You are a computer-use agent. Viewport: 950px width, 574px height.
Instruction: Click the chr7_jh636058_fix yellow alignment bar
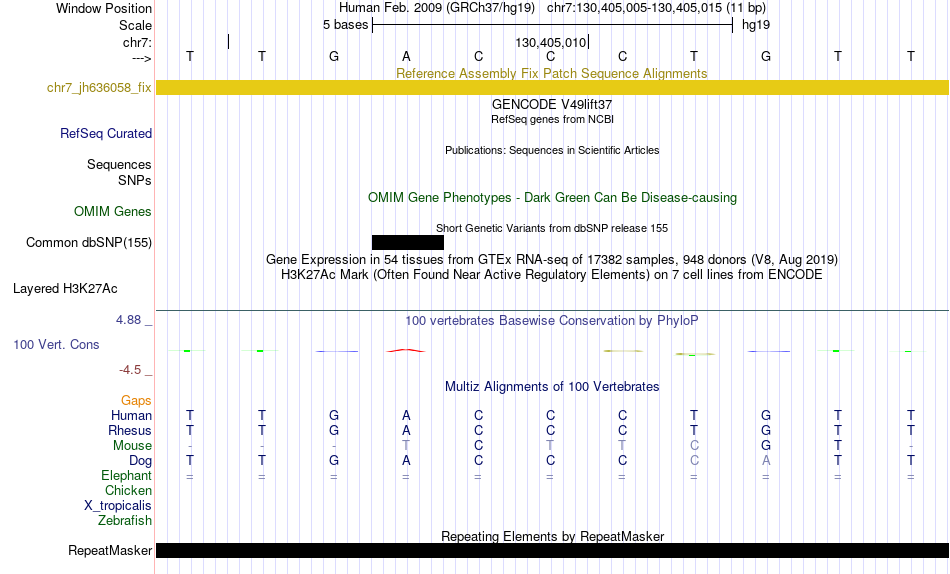pyautogui.click(x=552, y=87)
